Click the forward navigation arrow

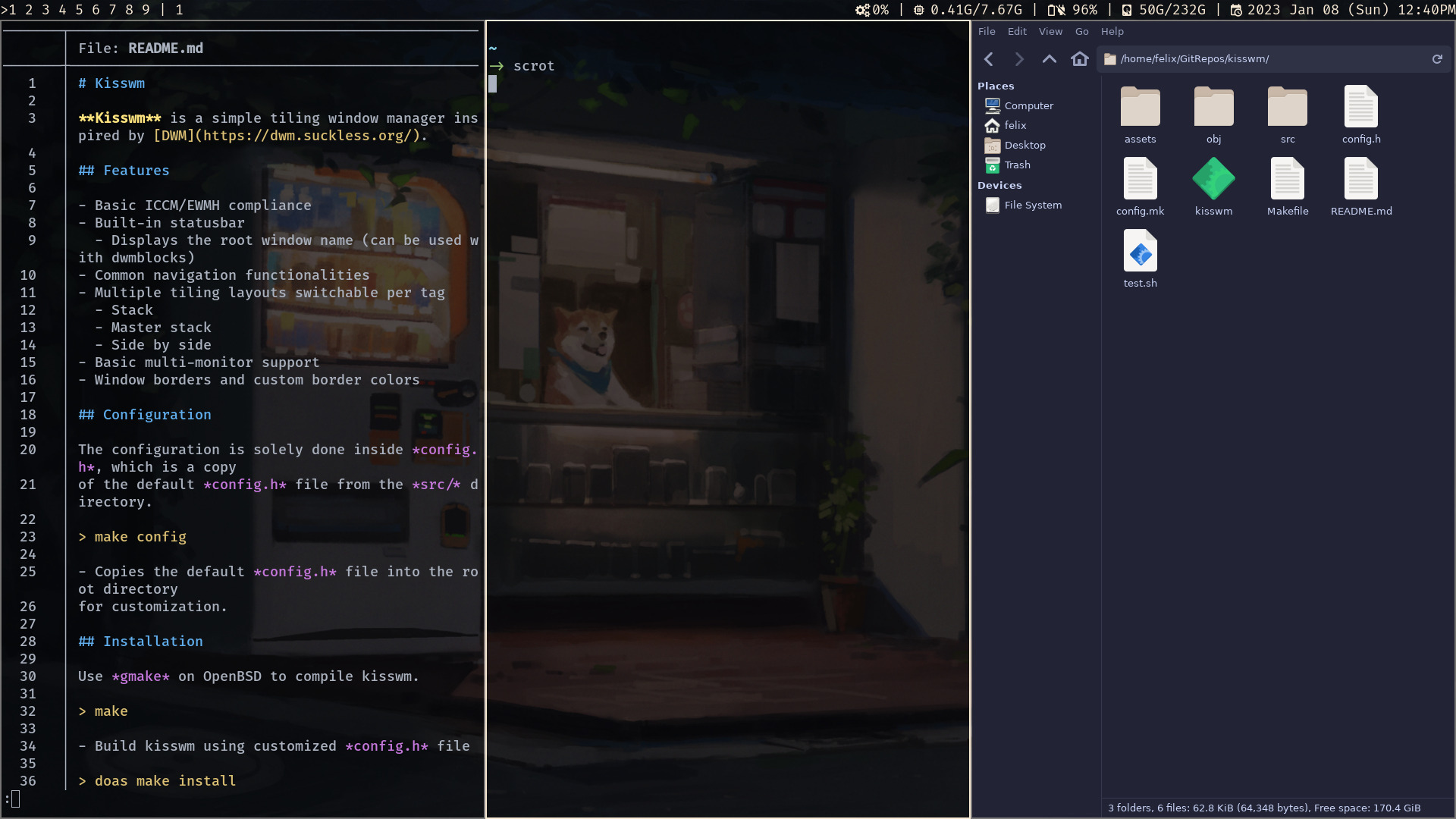[1019, 59]
